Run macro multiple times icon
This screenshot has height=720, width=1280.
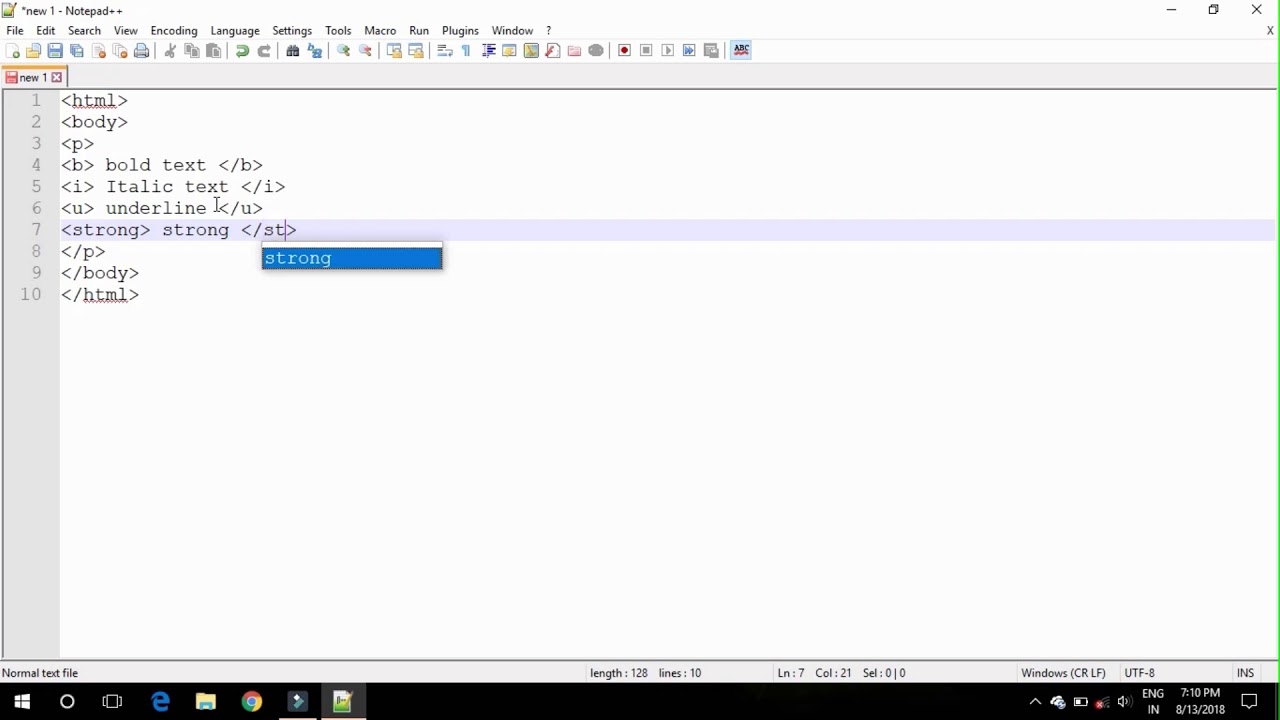coord(689,51)
